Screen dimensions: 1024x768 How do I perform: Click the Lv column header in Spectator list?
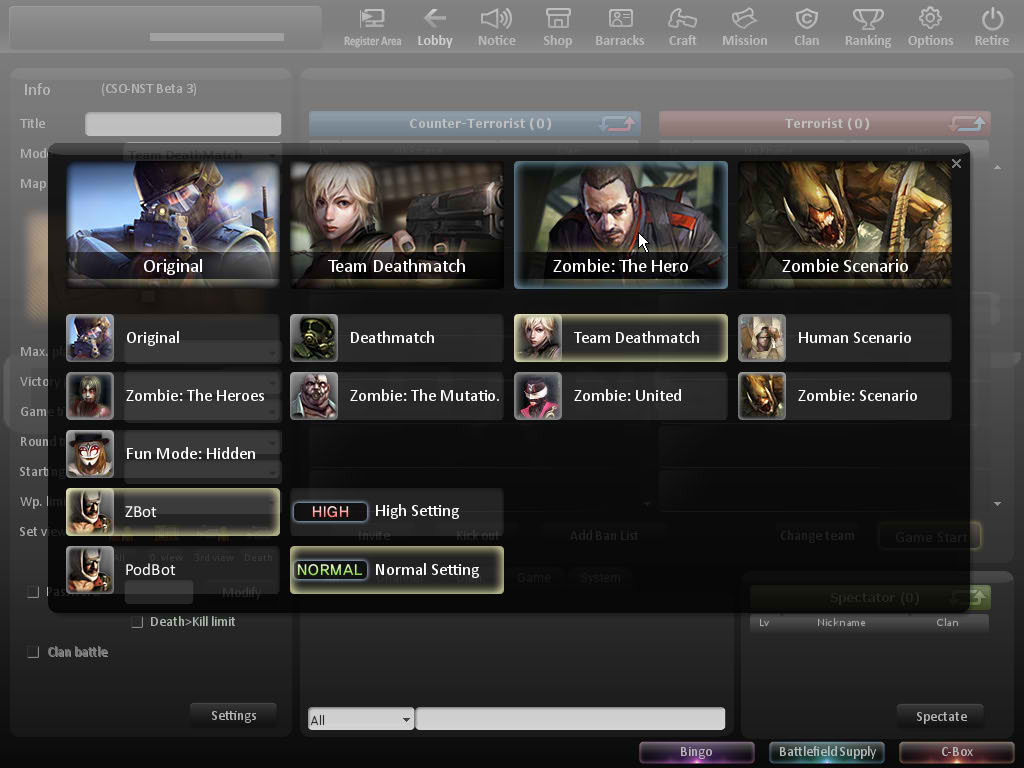(x=764, y=623)
